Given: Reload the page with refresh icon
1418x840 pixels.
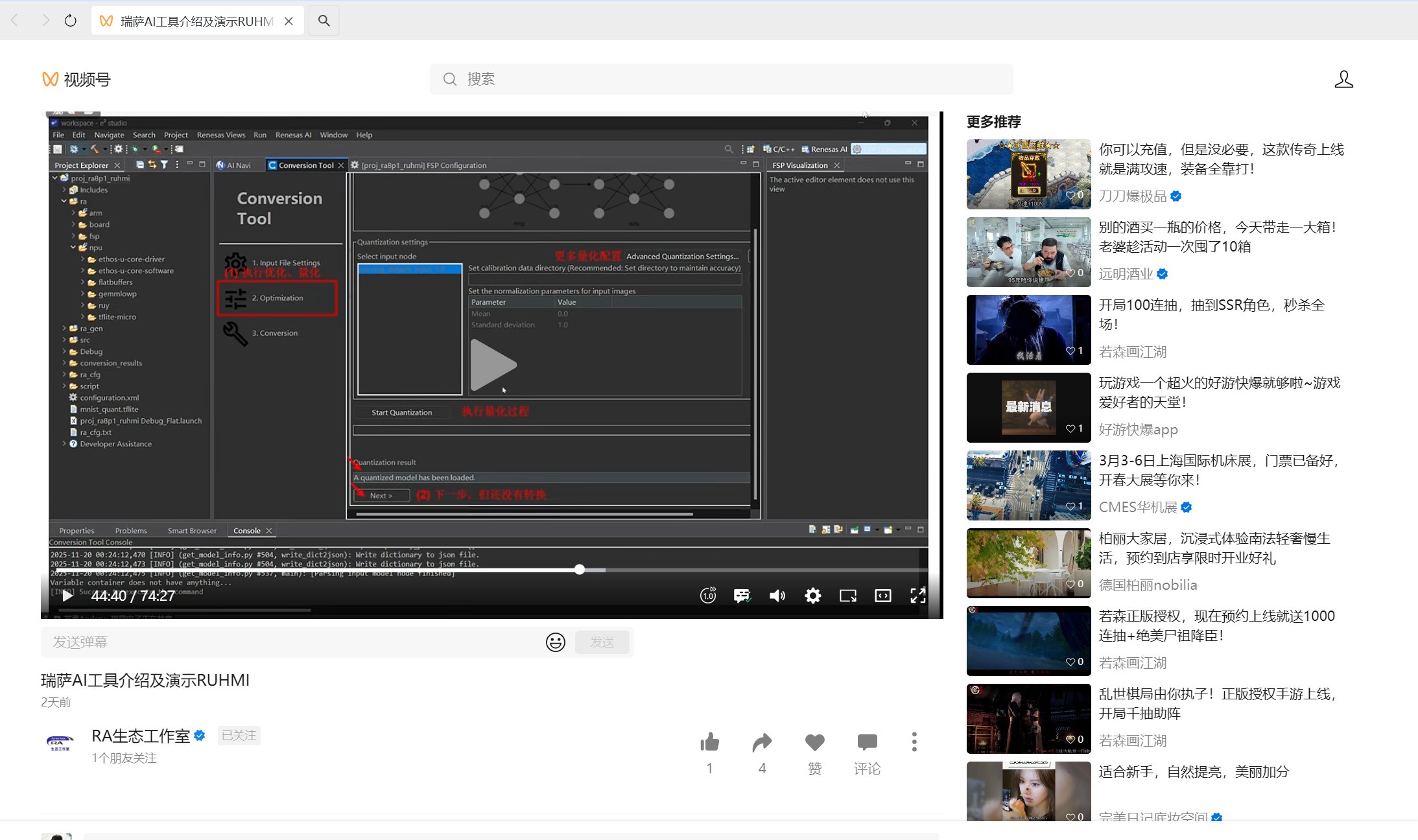Looking at the screenshot, I should (x=71, y=21).
